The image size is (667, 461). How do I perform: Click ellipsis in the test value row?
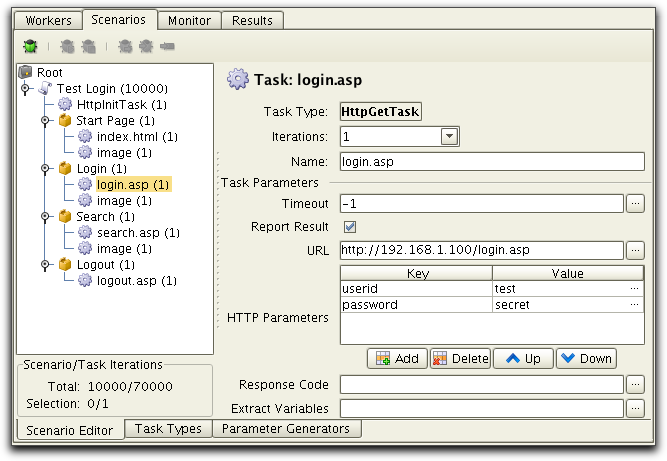tap(634, 289)
